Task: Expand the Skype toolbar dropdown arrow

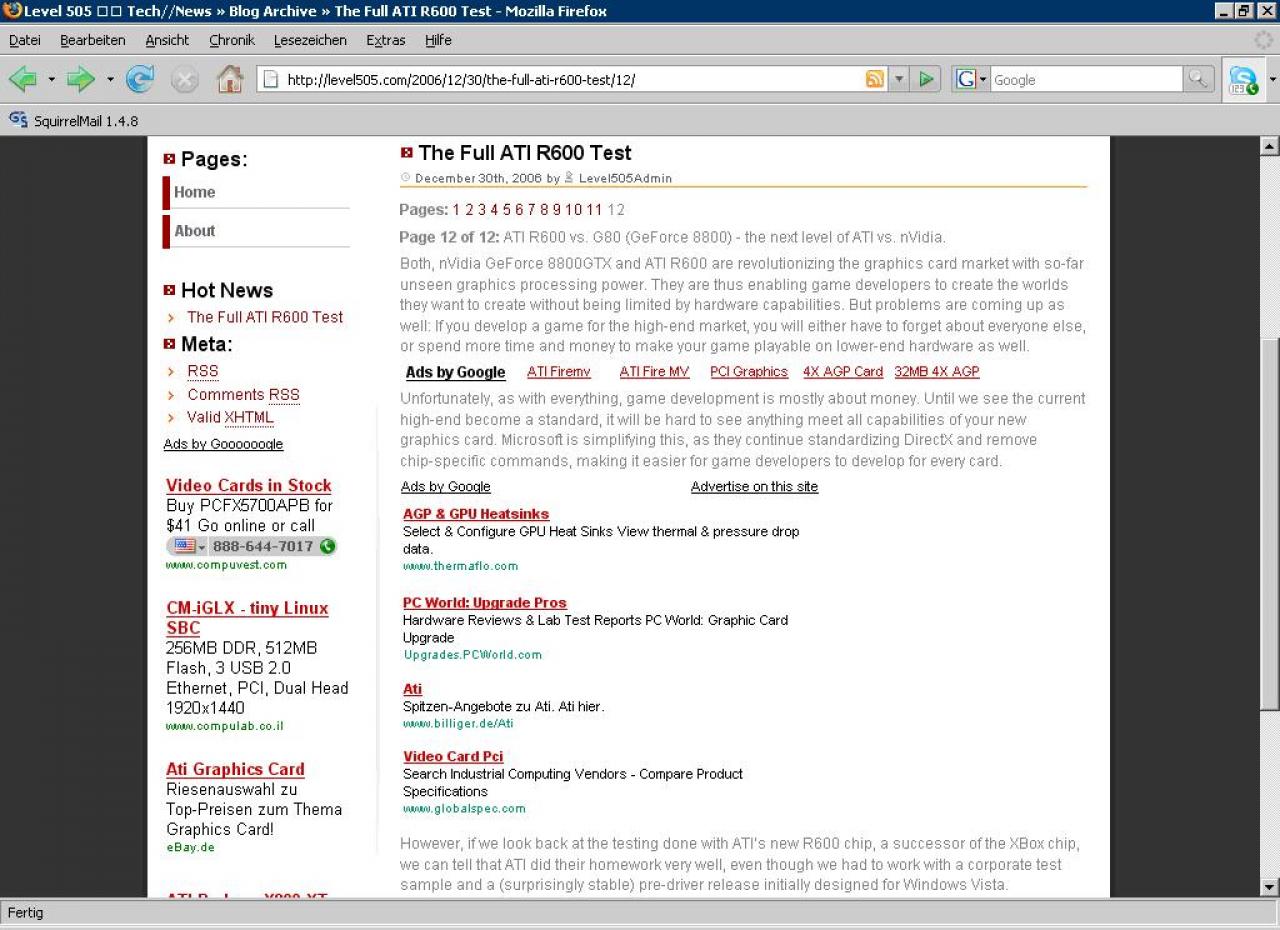Action: pyautogui.click(x=1272, y=80)
